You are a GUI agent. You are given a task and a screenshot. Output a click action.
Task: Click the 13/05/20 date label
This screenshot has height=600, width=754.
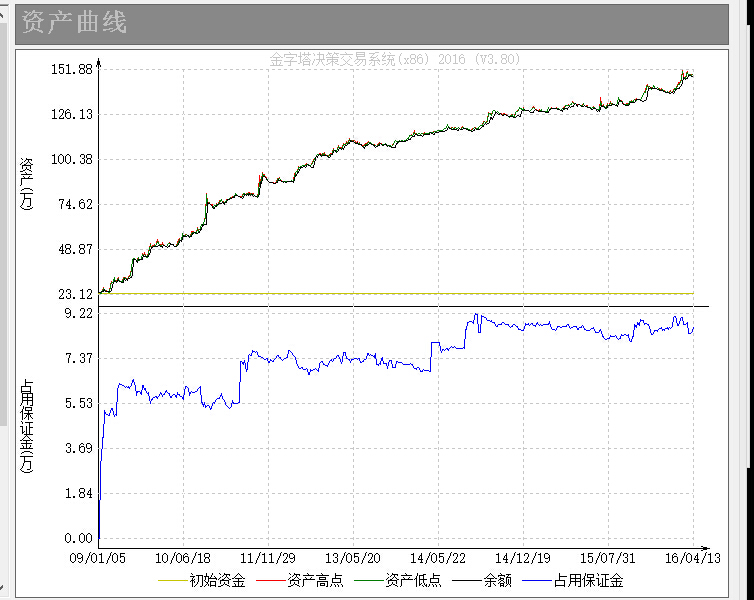coord(353,558)
